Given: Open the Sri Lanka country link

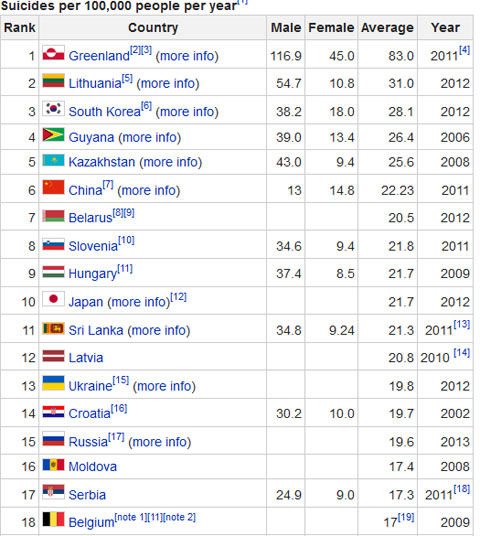Looking at the screenshot, I should pos(96,331).
